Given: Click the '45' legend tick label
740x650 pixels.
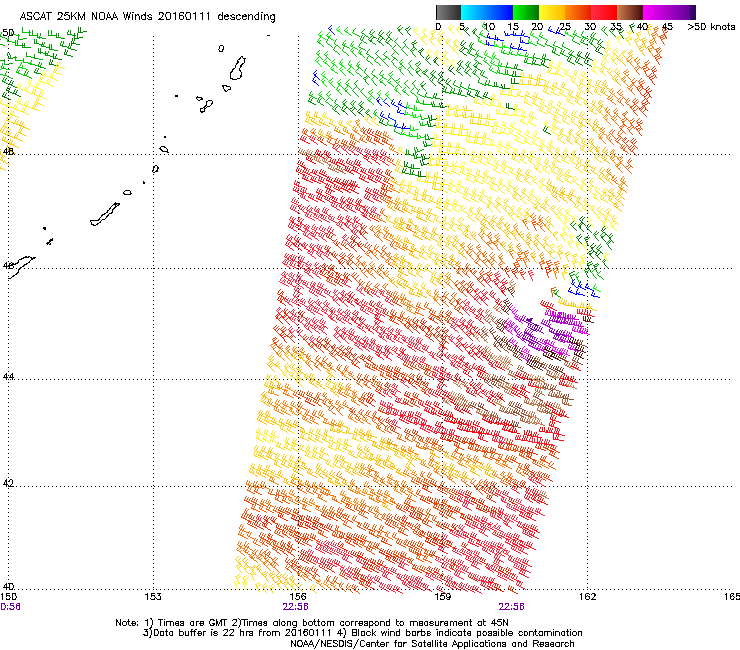Looking at the screenshot, I should coord(667,26).
